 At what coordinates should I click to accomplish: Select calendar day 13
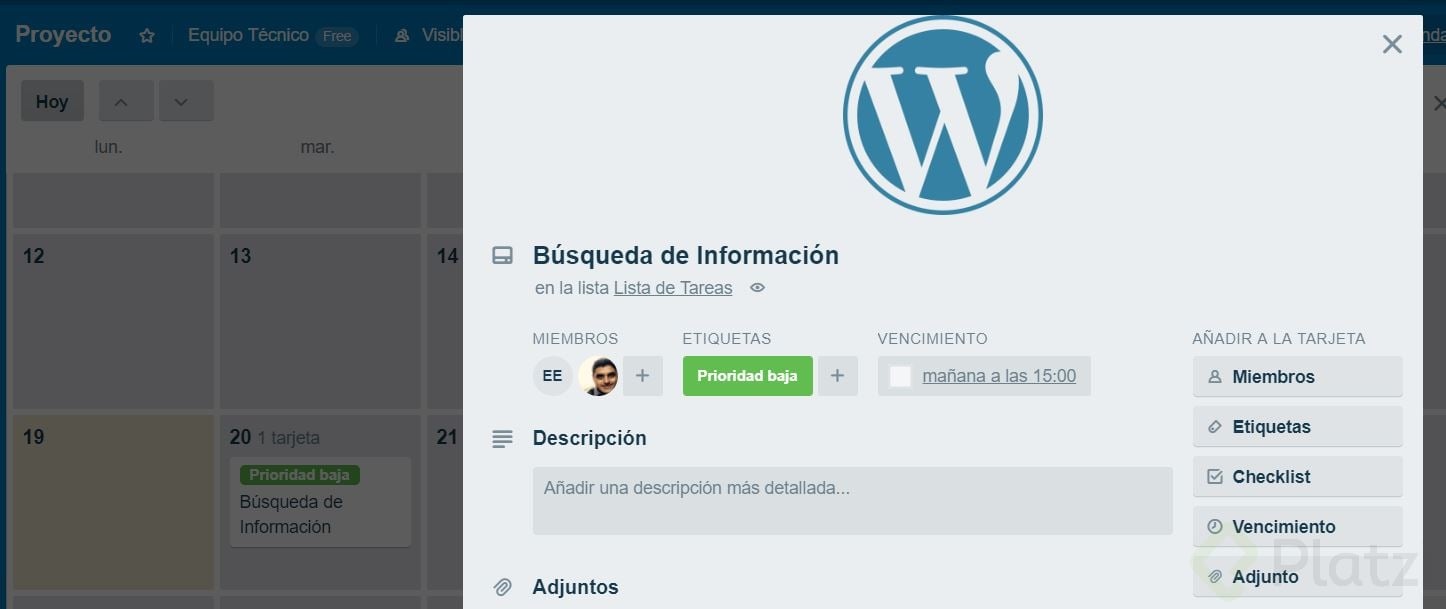[x=320, y=321]
